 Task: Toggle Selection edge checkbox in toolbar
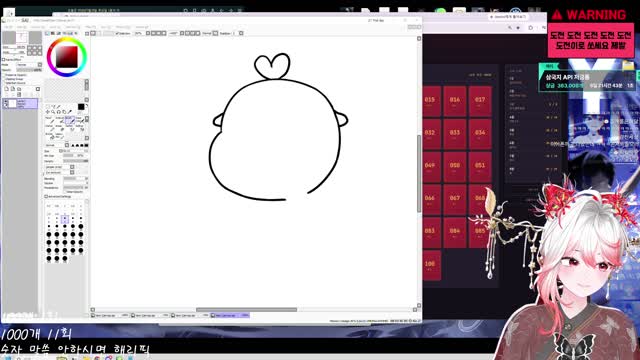coord(118,33)
